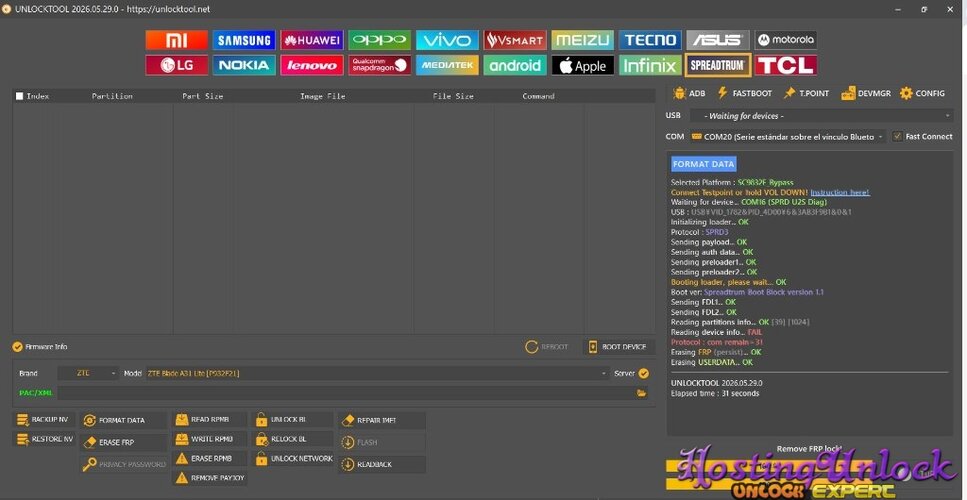967x500 pixels.
Task: Open the Vsmart brand tile
Action: tap(515, 40)
